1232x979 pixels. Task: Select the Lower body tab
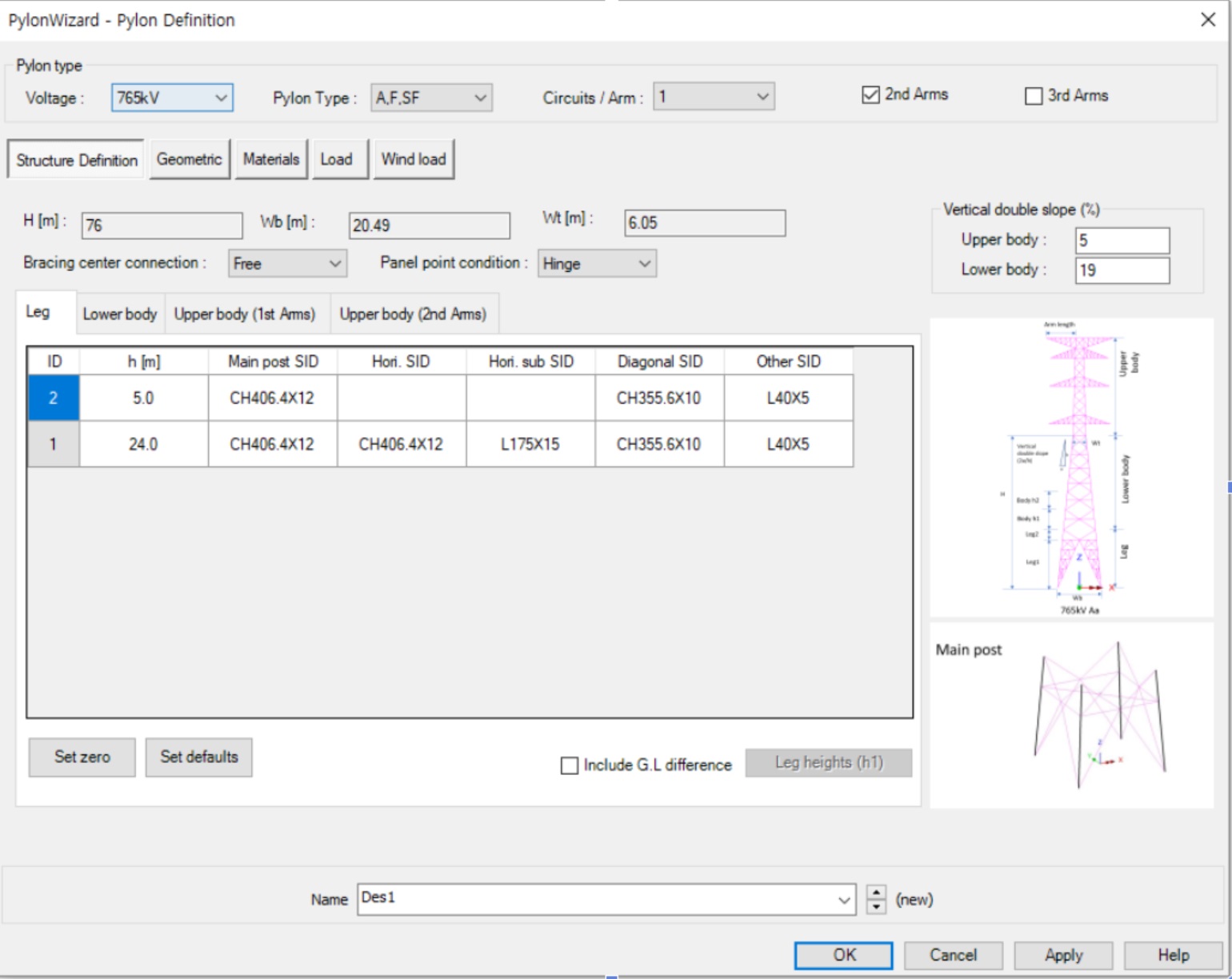(x=120, y=314)
